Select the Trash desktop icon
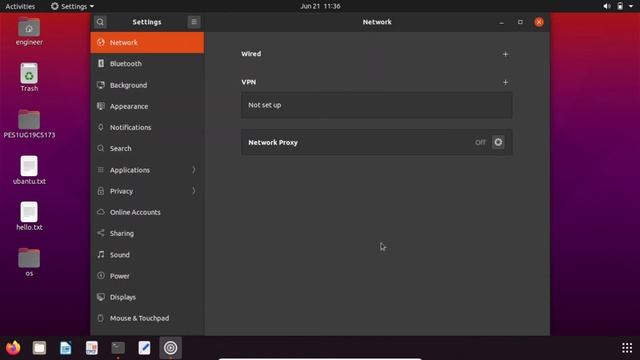 (x=29, y=78)
